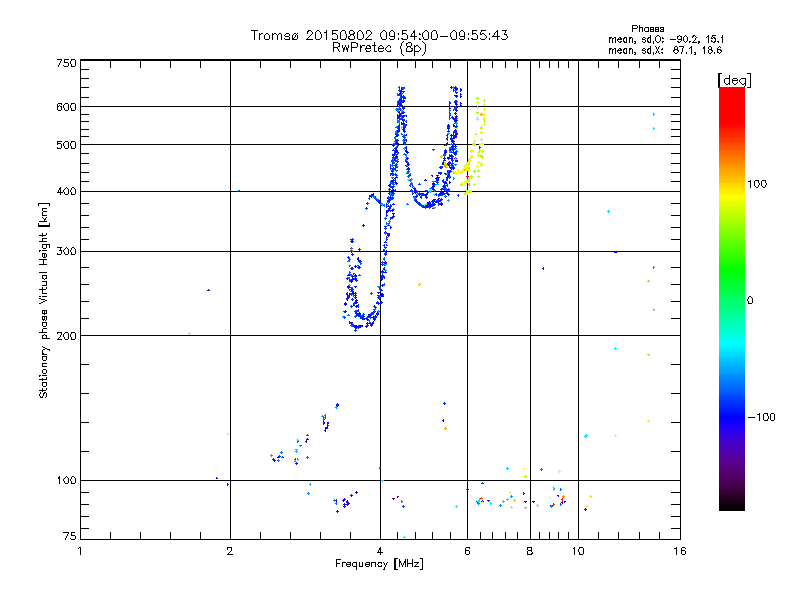Click the y-axis tick label '600'
This screenshot has height=600, width=800.
(x=66, y=107)
